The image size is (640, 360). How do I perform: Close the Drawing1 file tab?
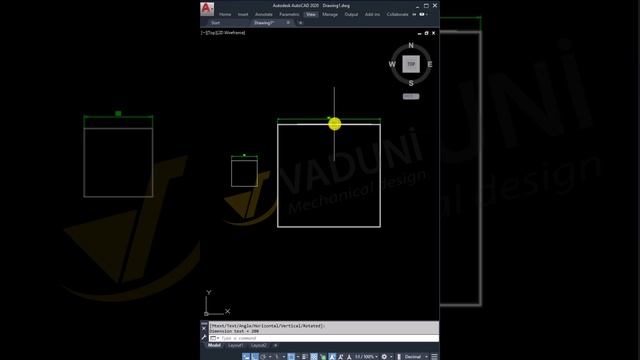288,23
